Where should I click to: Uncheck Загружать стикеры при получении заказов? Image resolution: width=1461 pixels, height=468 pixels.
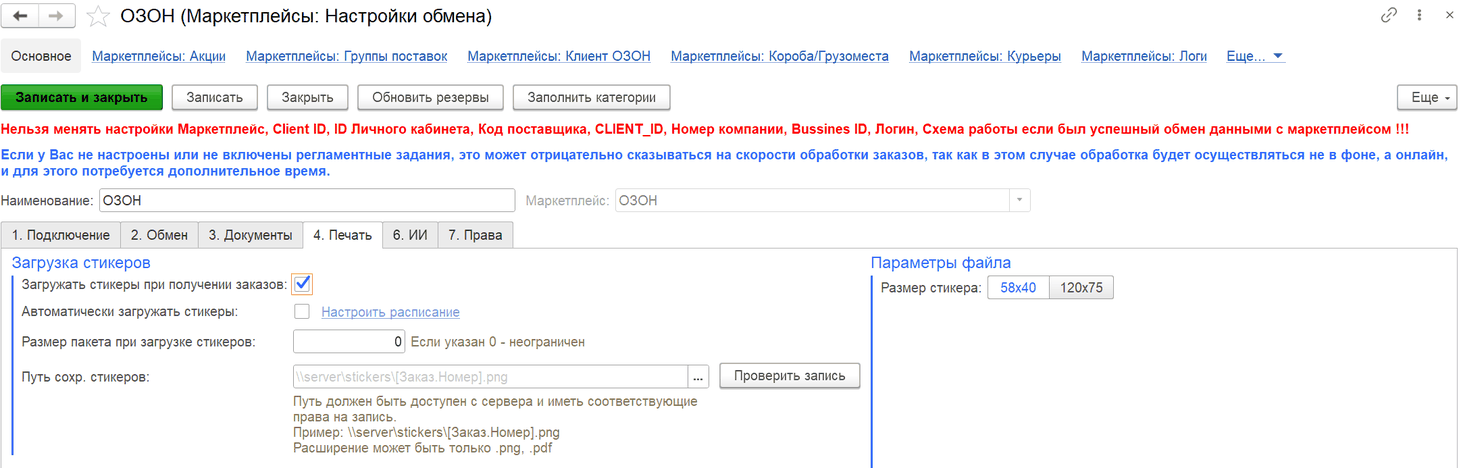click(302, 284)
